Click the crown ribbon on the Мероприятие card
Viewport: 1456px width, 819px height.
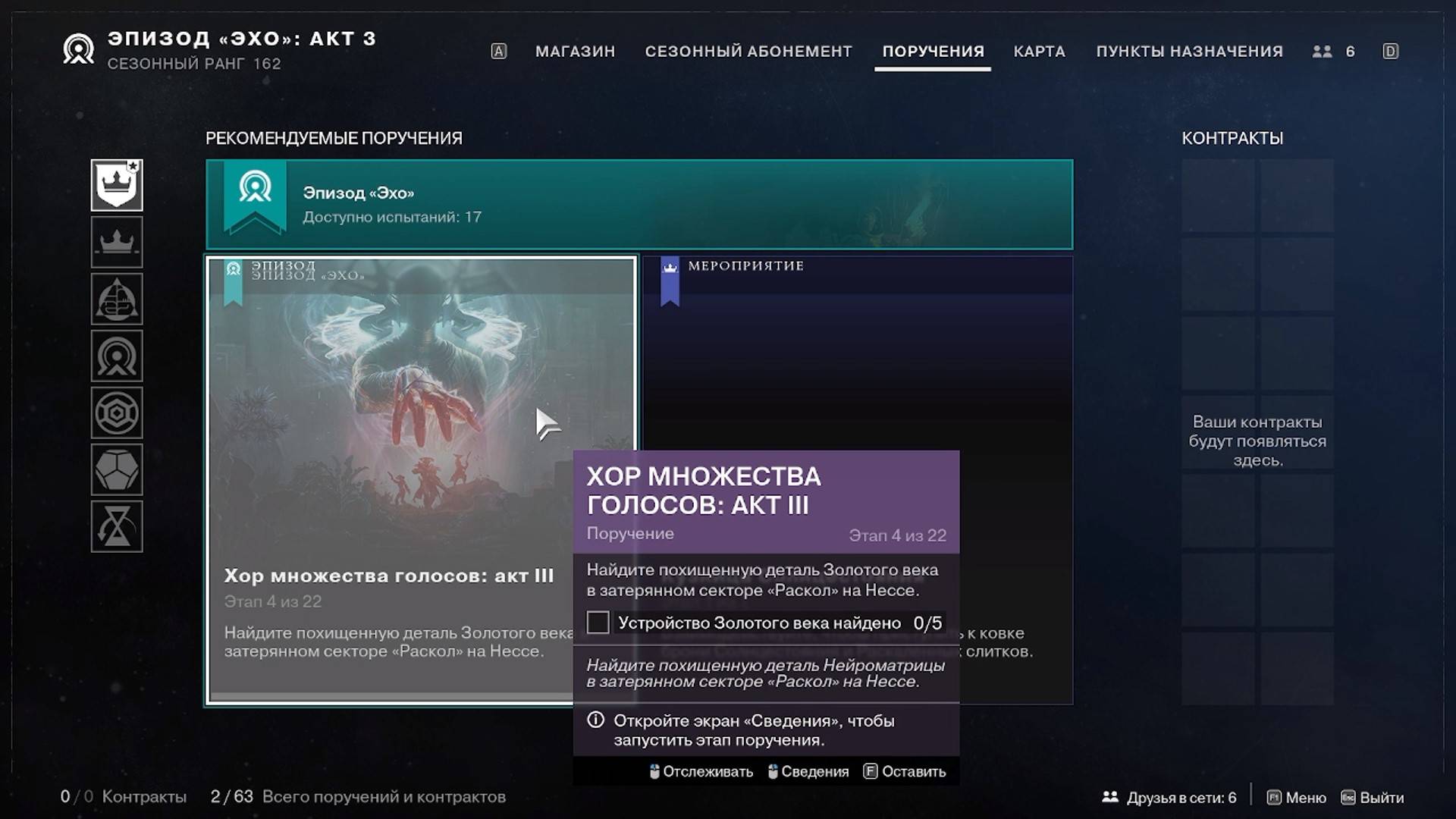[670, 281]
